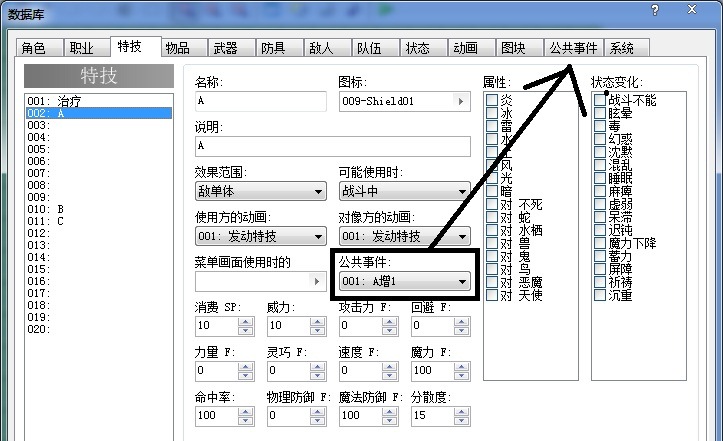This screenshot has width=723, height=441.
Task: Select skill 011: C in list
Action: pyautogui.click(x=99, y=221)
